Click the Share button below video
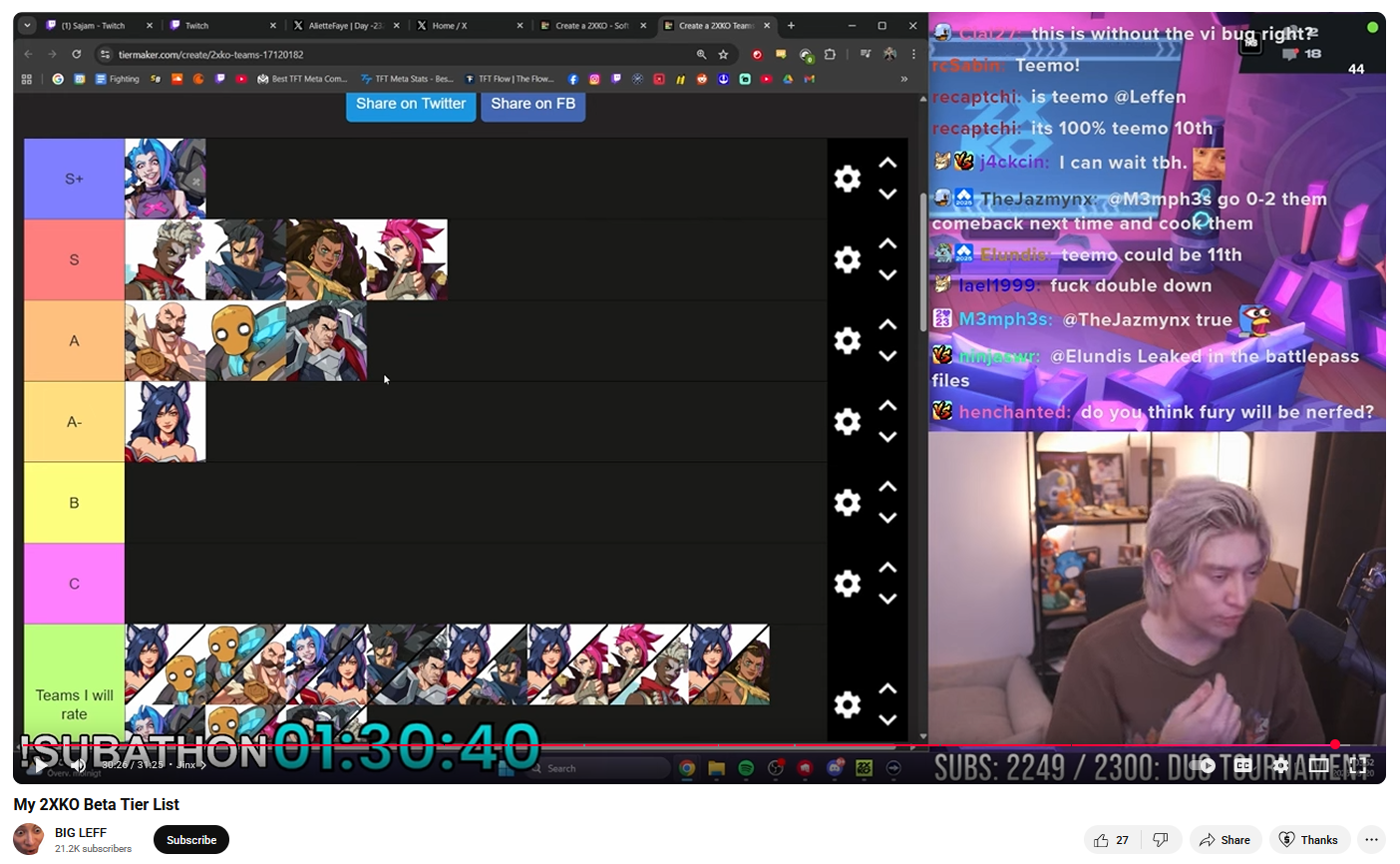This screenshot has height=864, width=1400. [1225, 840]
